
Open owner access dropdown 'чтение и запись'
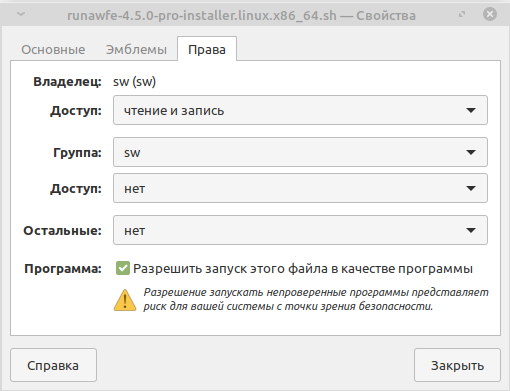(300, 110)
